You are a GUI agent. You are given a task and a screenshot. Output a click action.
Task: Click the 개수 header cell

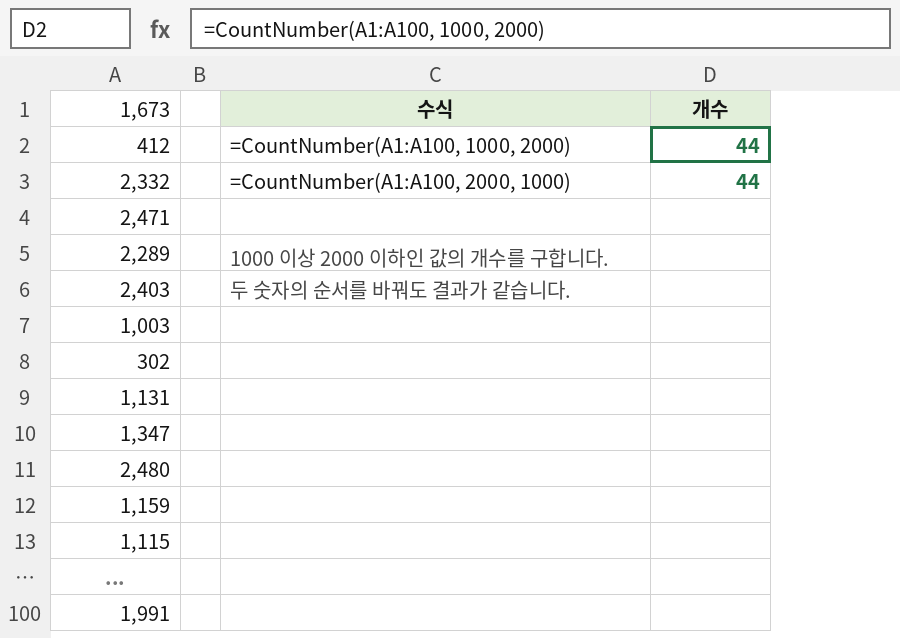[x=710, y=109]
